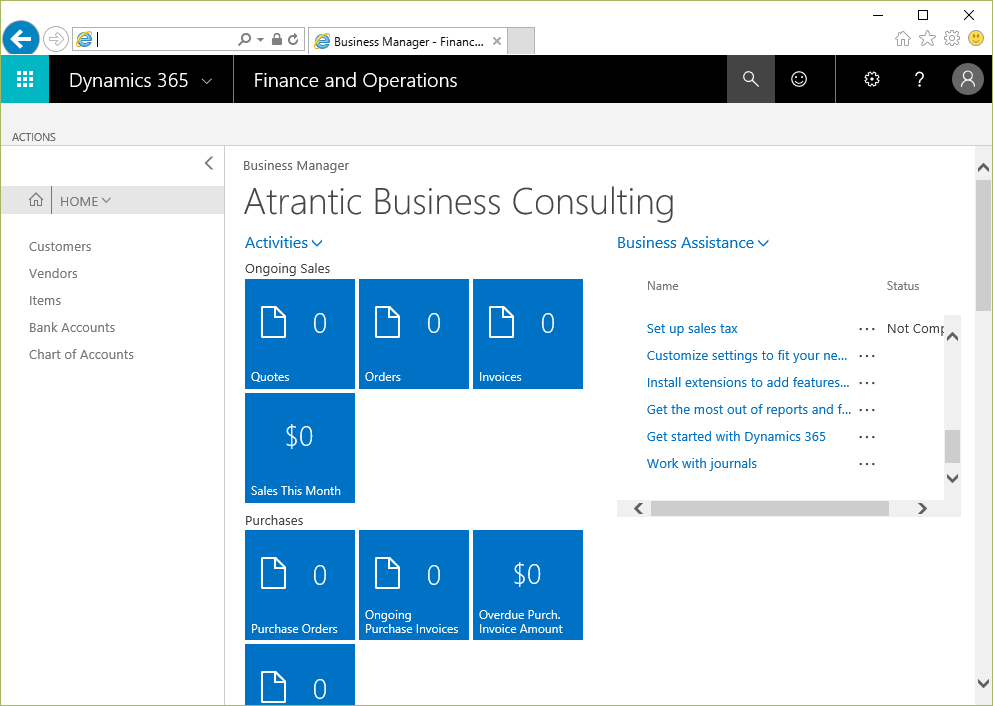Go to Customers in the navigation pane
Viewport: 993px width, 706px height.
[60, 246]
